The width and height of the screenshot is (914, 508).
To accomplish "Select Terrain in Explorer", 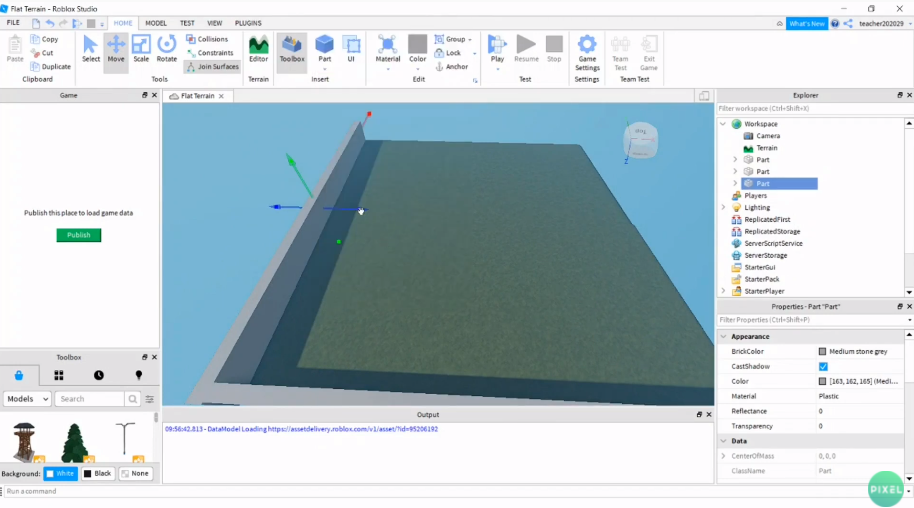I will (767, 148).
